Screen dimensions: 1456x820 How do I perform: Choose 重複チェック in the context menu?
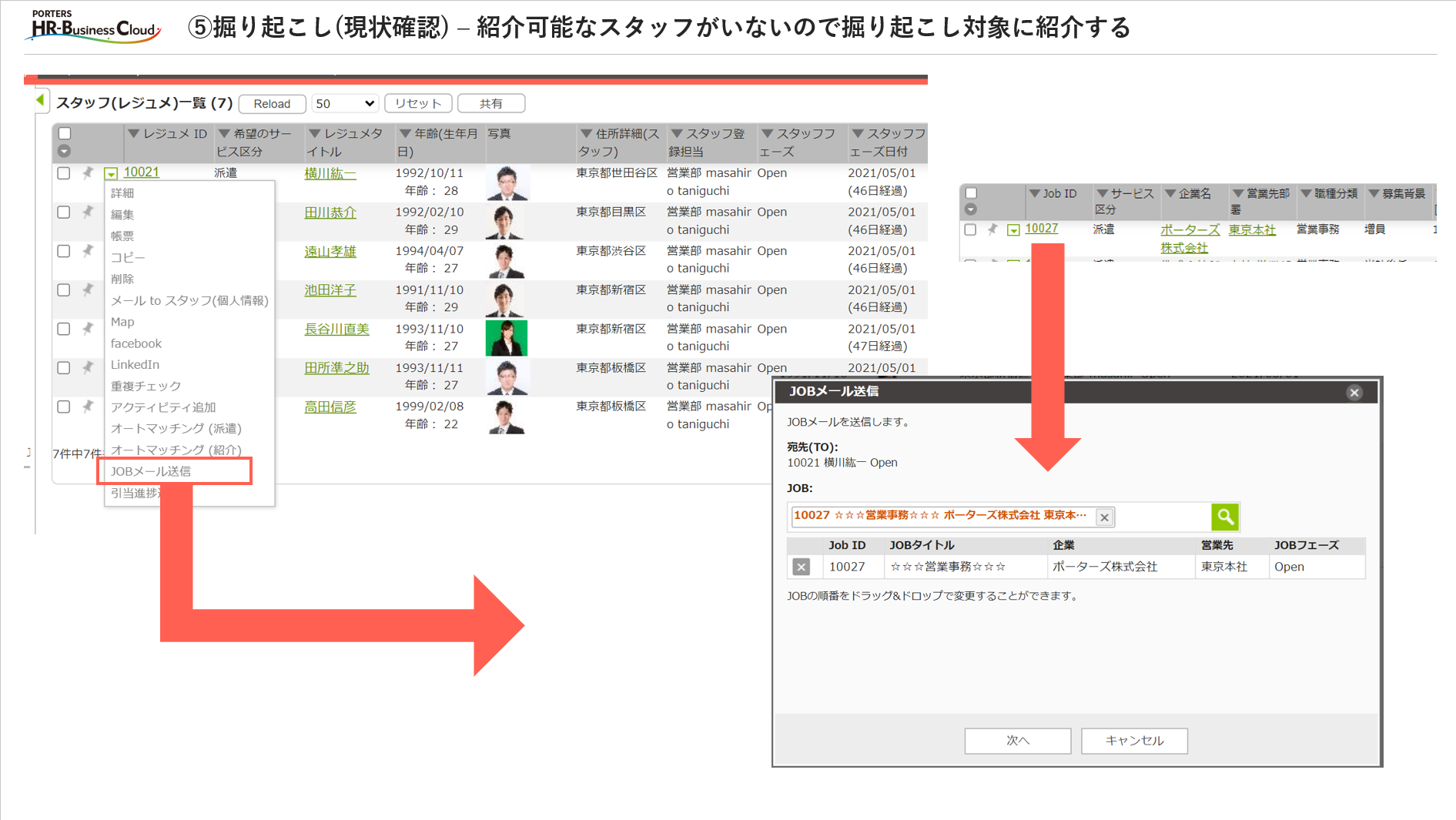(x=146, y=386)
